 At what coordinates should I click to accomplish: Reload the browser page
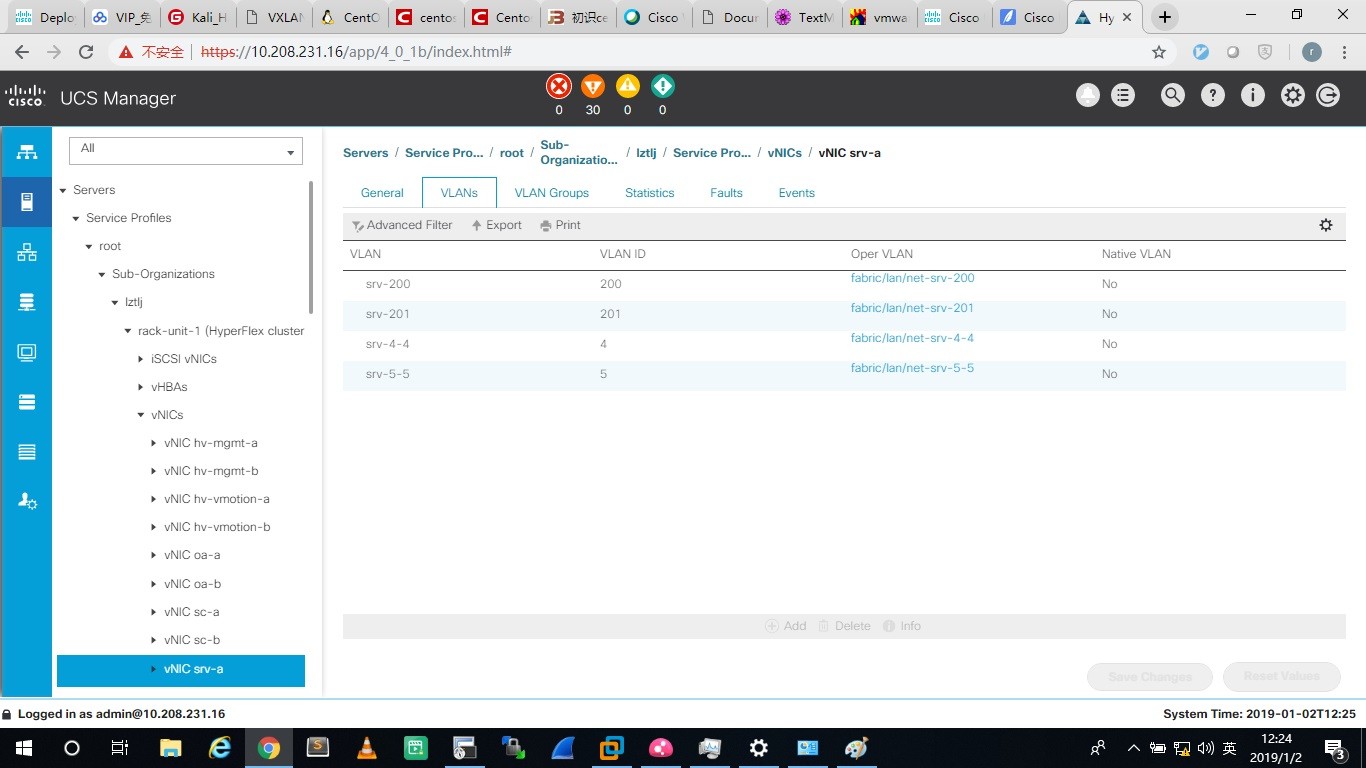click(x=86, y=52)
